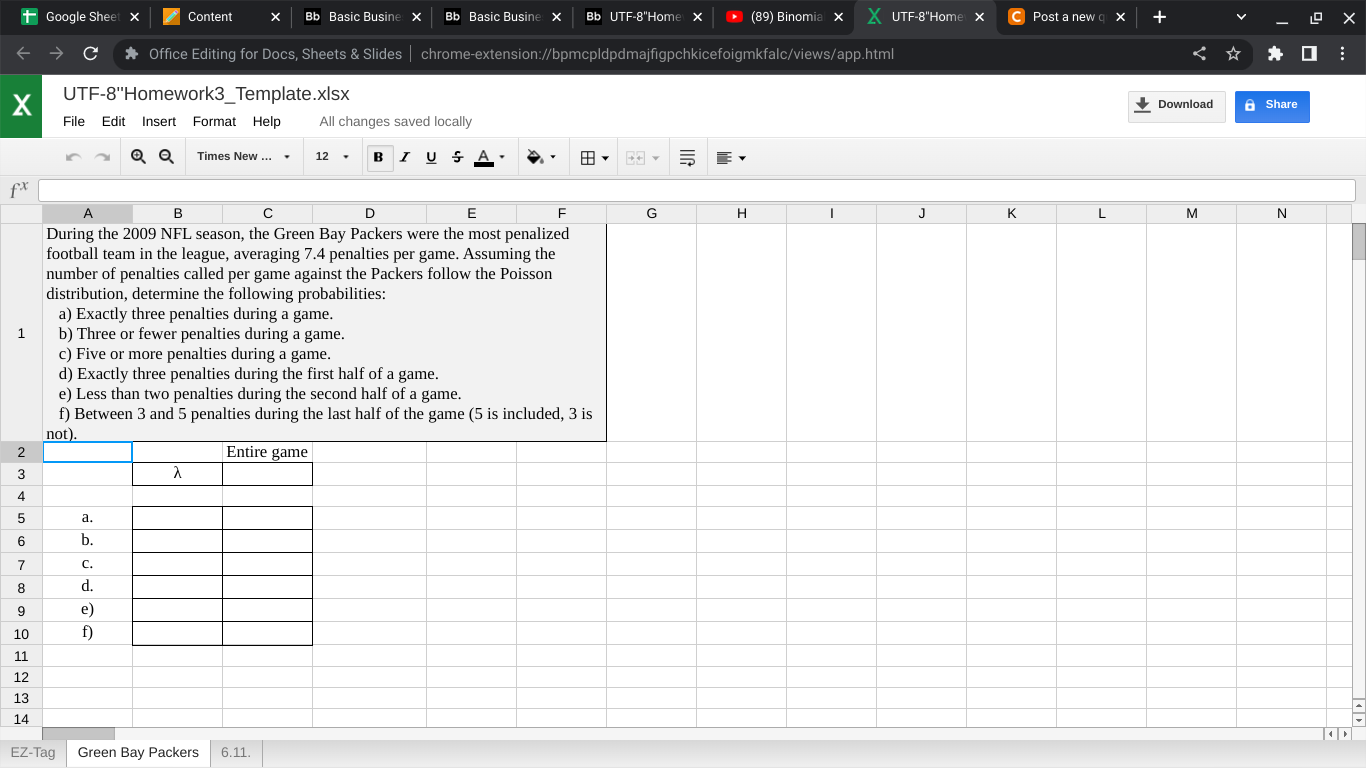The image size is (1366, 768).
Task: Expand the merge cells dropdown
Action: point(656,158)
